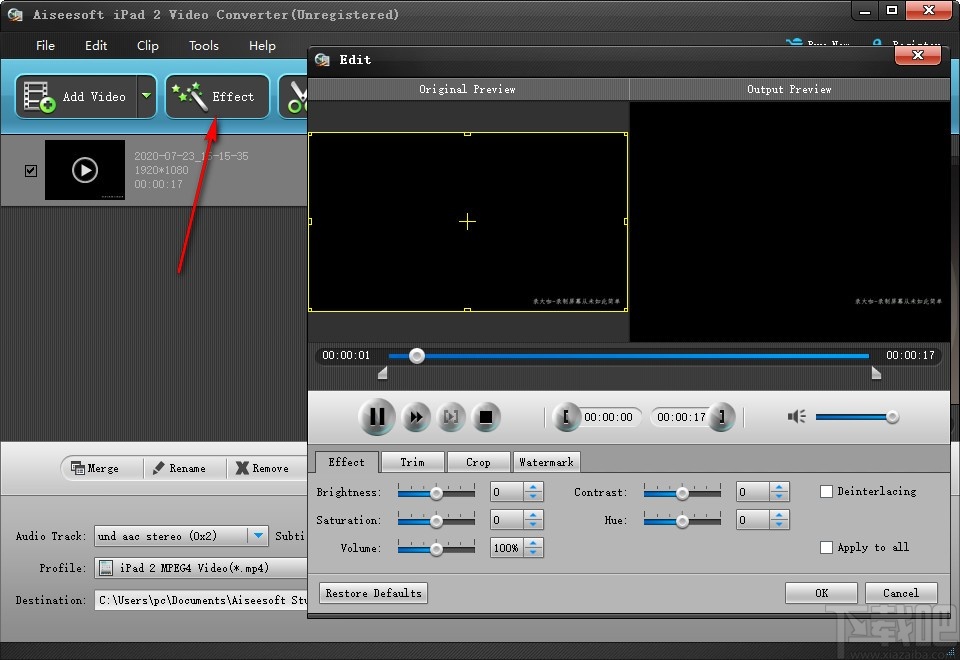Adjust the Brightness slider handle

(x=437, y=493)
